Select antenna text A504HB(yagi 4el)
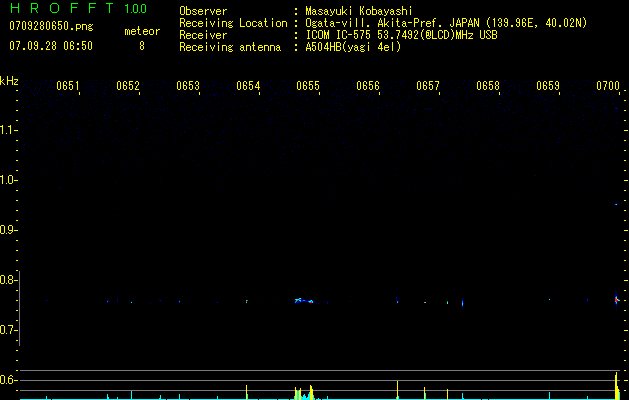The image size is (629, 400). click(353, 47)
